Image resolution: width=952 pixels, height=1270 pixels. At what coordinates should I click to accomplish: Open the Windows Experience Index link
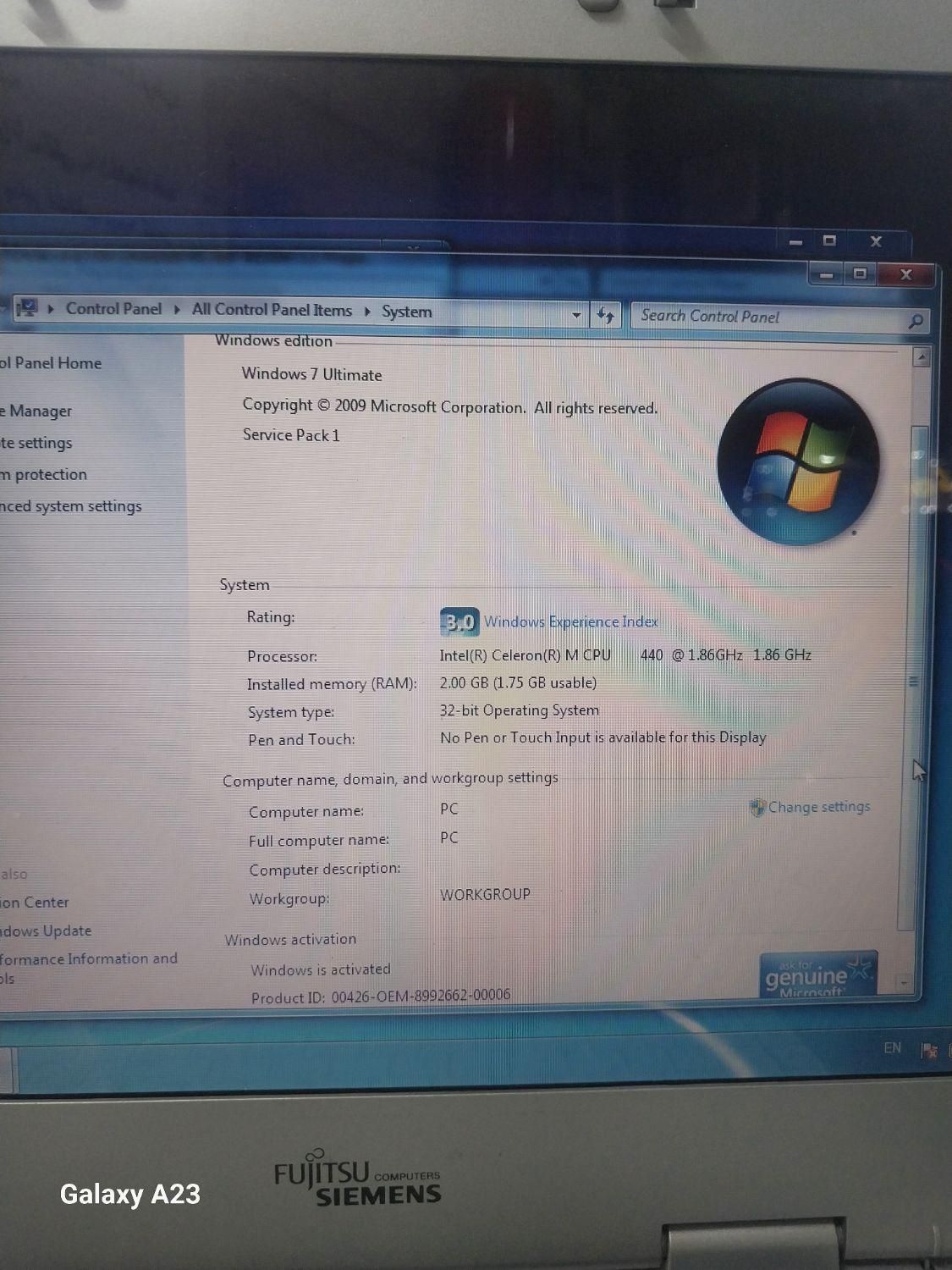(571, 621)
